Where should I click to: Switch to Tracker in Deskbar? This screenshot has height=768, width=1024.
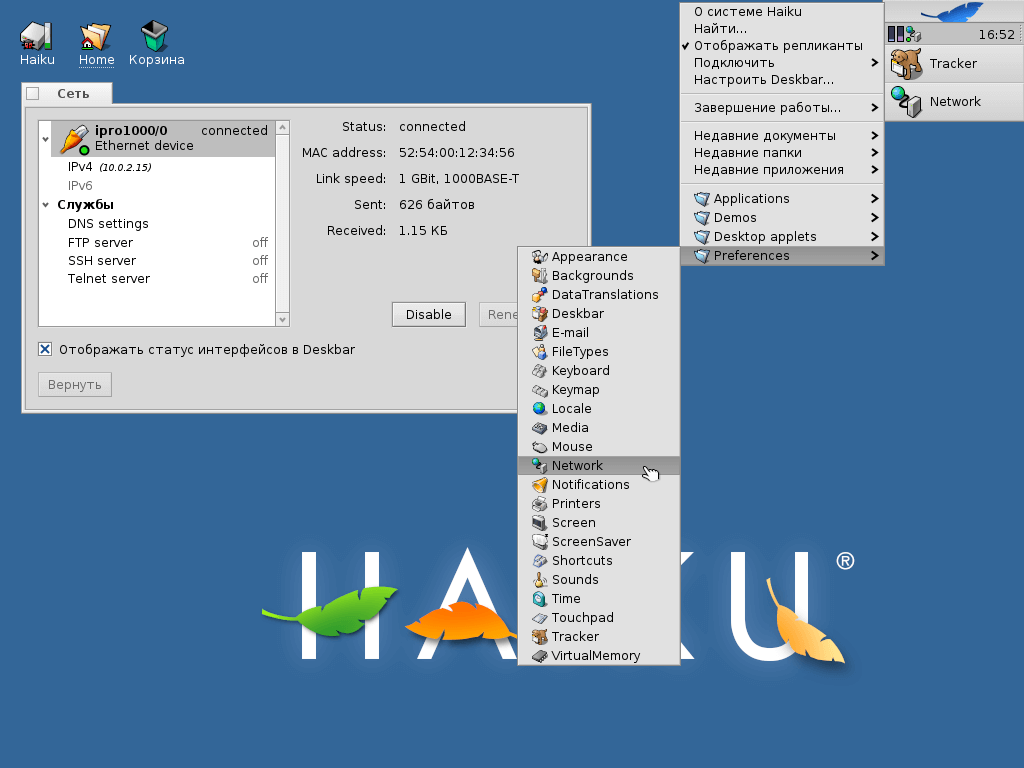click(x=954, y=63)
